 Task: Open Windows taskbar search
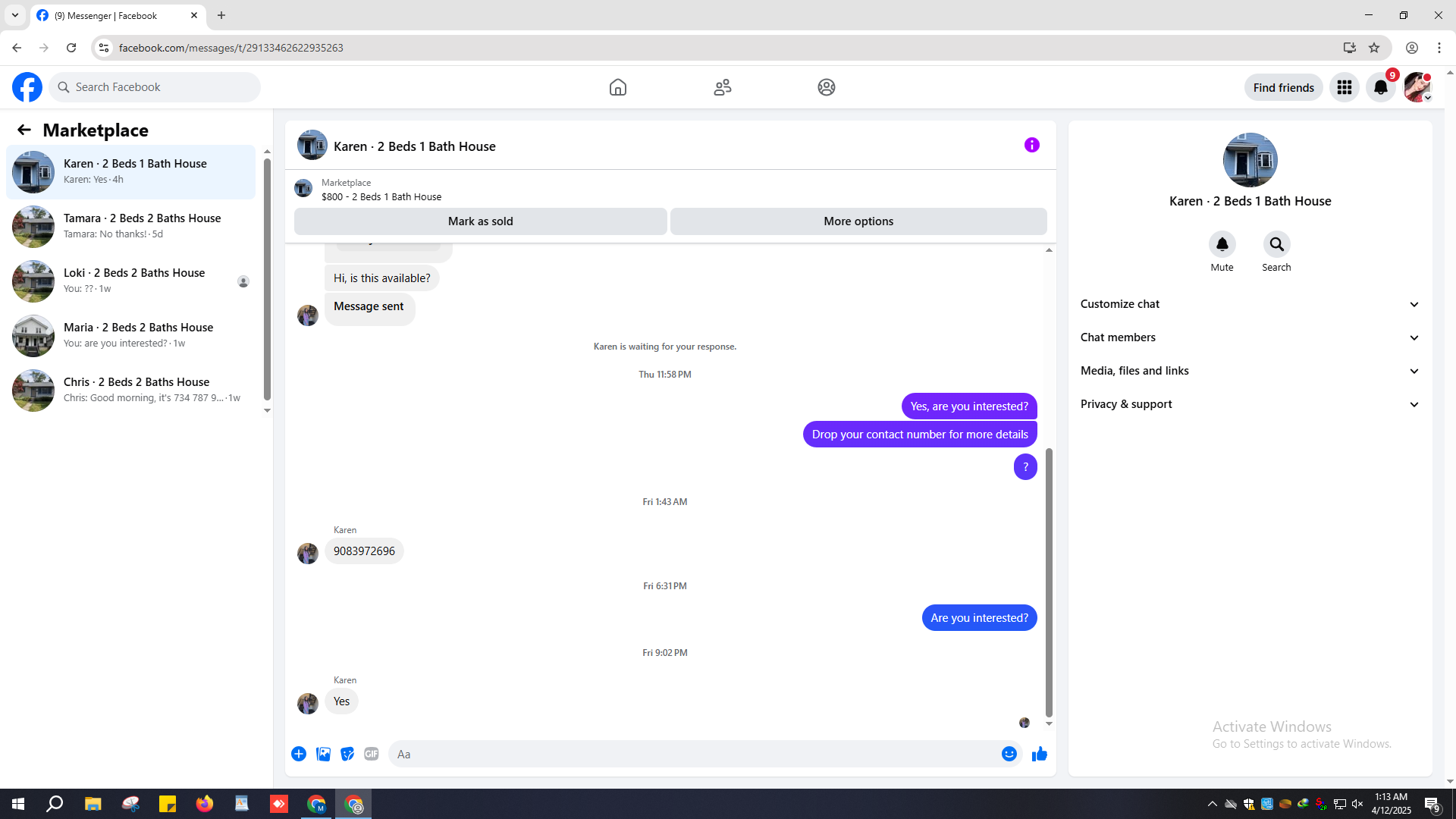(55, 804)
